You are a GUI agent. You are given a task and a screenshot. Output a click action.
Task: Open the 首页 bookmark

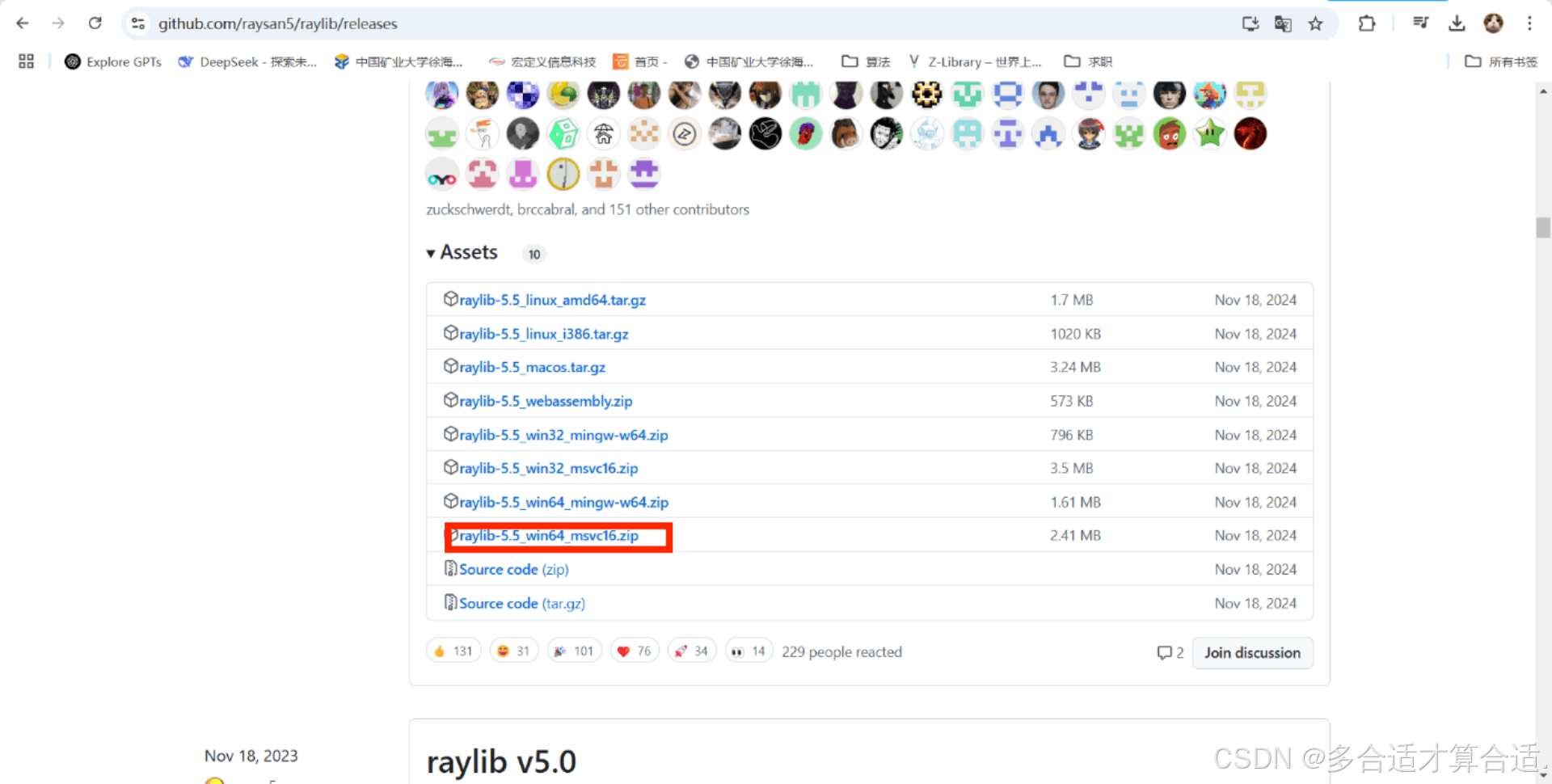640,61
